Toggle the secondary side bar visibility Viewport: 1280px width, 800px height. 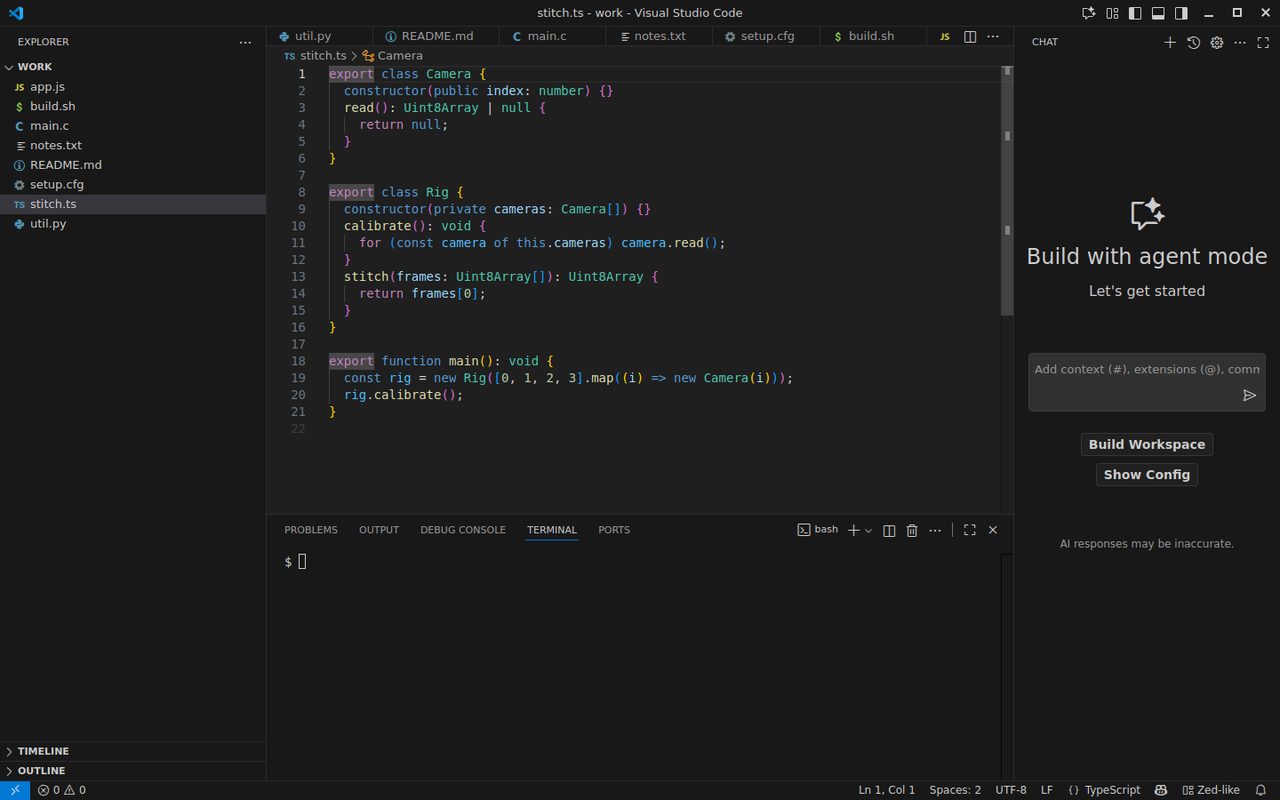pyautogui.click(x=1181, y=13)
